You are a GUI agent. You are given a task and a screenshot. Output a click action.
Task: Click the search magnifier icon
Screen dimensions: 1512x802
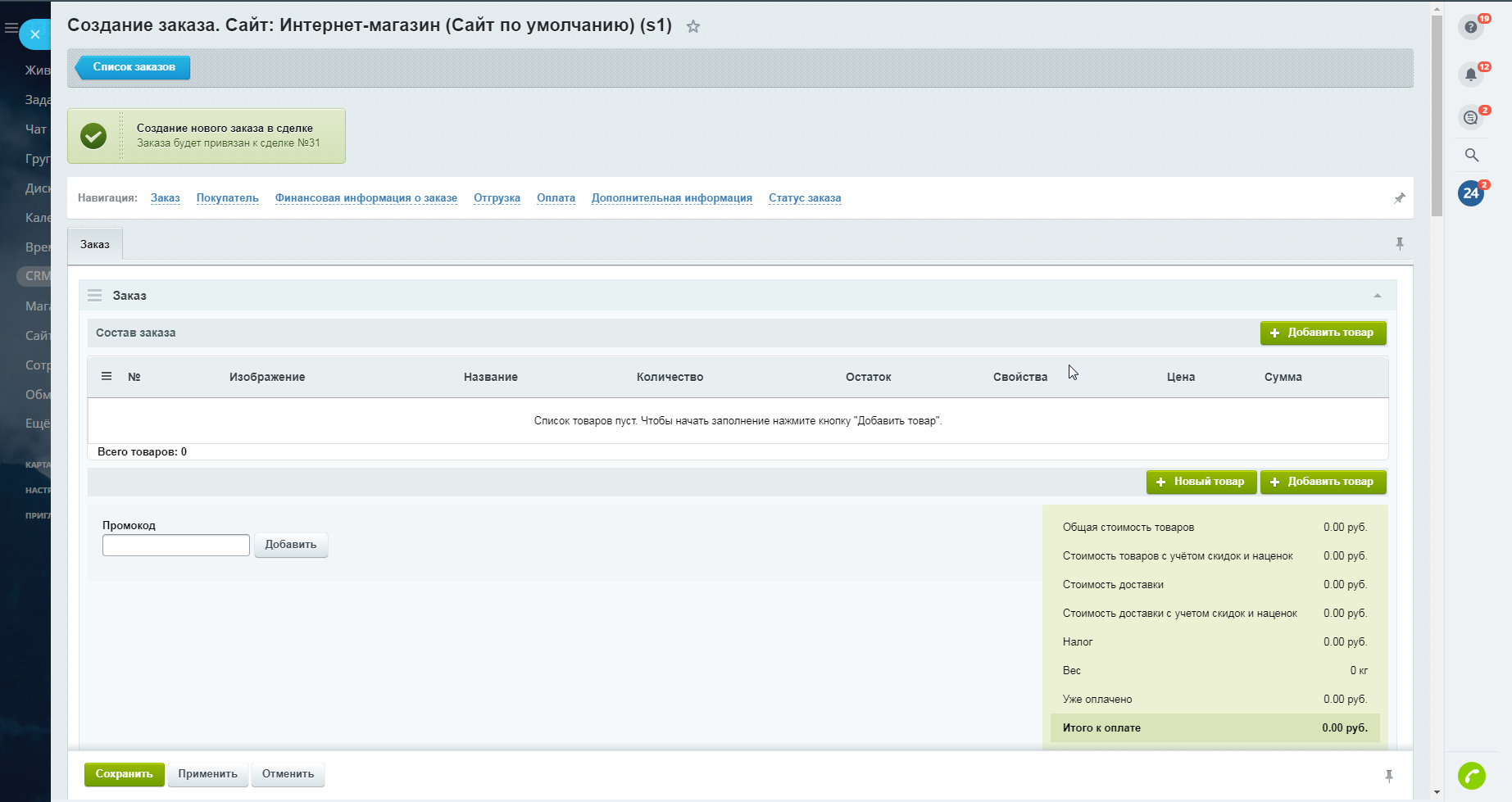tap(1472, 155)
